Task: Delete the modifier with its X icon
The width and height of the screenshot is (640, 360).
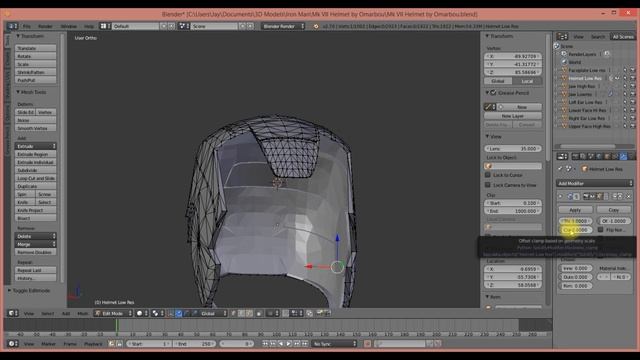Action: coord(629,197)
